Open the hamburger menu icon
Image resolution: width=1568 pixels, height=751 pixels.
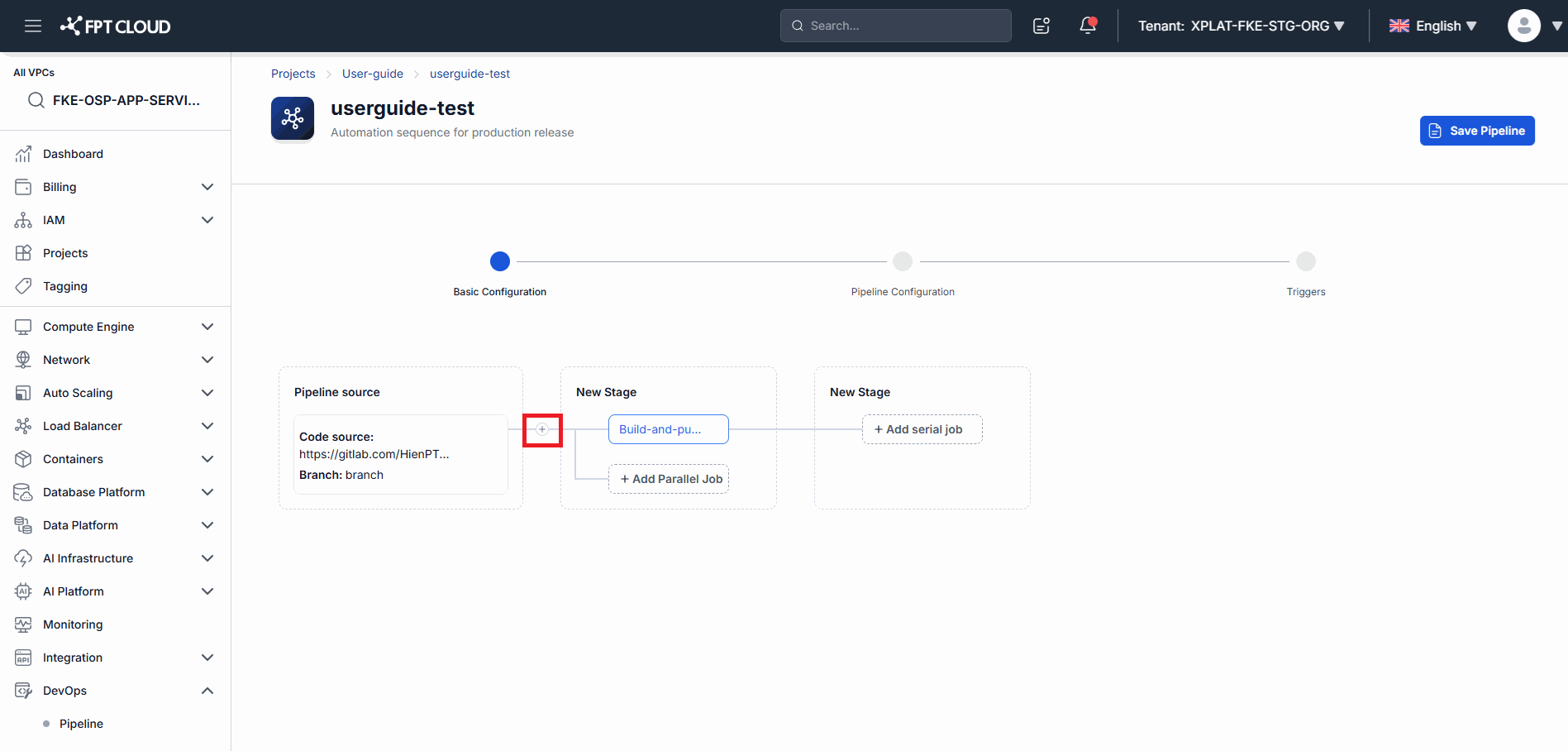pos(33,26)
